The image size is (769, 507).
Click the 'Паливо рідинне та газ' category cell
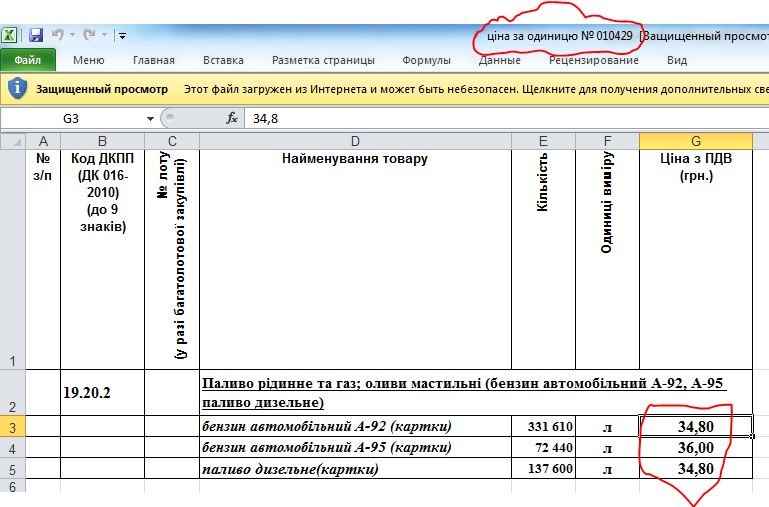pyautogui.click(x=476, y=392)
